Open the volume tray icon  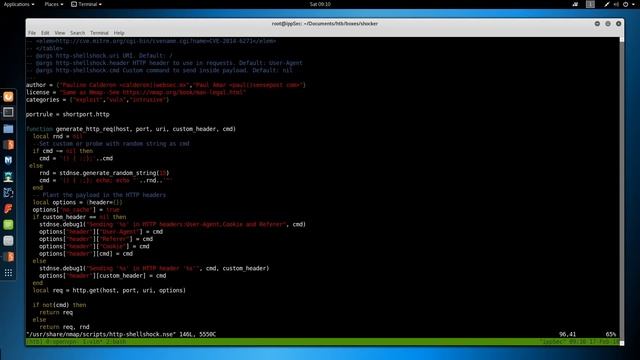coord(616,4)
